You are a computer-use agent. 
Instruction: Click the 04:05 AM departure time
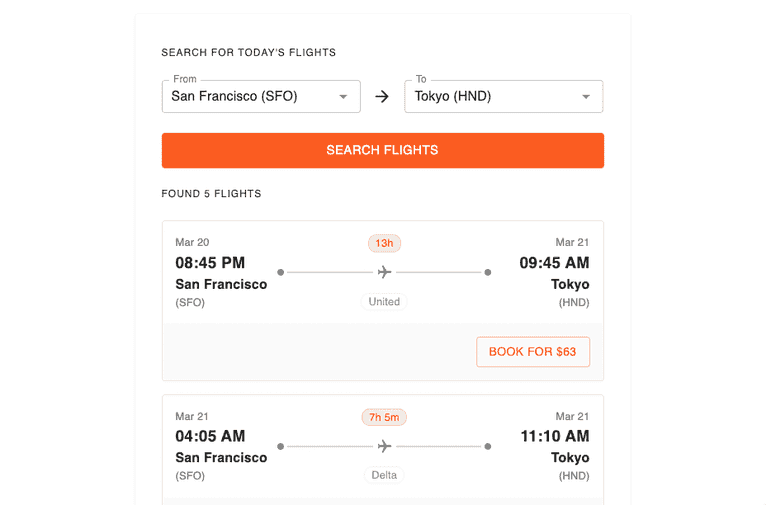coord(210,436)
